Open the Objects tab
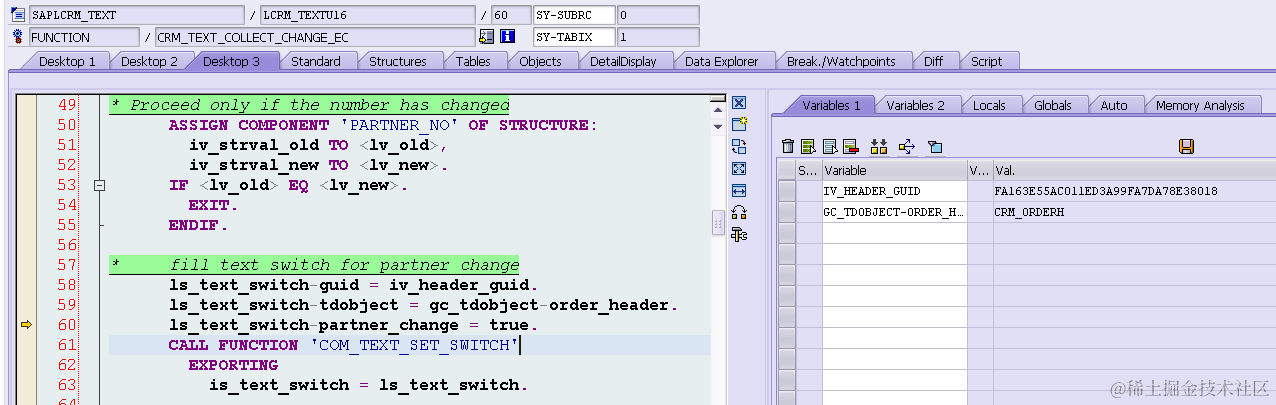 540,61
